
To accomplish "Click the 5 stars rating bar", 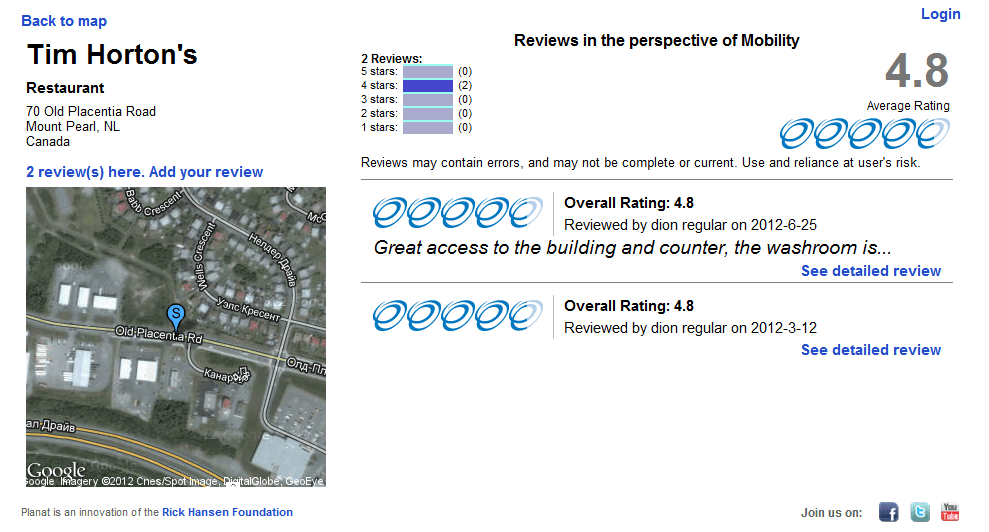I will point(428,72).
